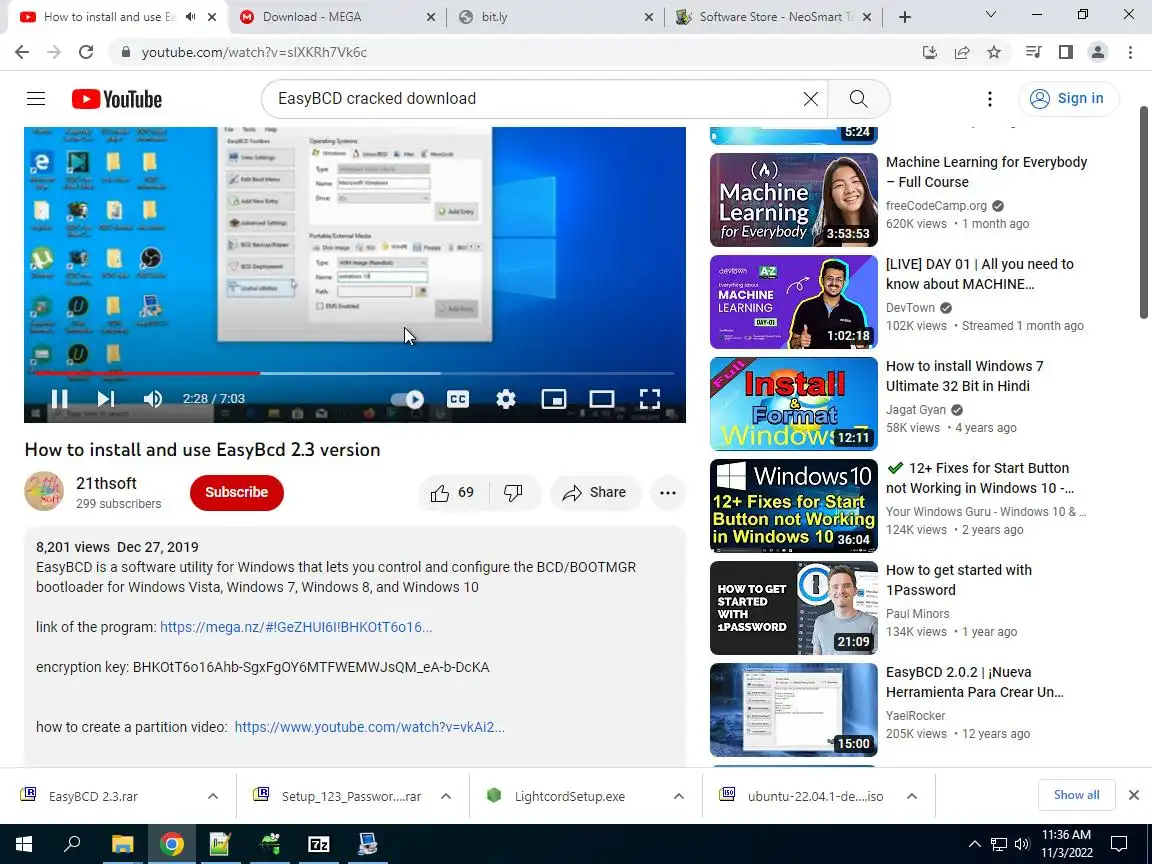This screenshot has width=1152, height=864.
Task: Like the video
Action: tap(453, 492)
